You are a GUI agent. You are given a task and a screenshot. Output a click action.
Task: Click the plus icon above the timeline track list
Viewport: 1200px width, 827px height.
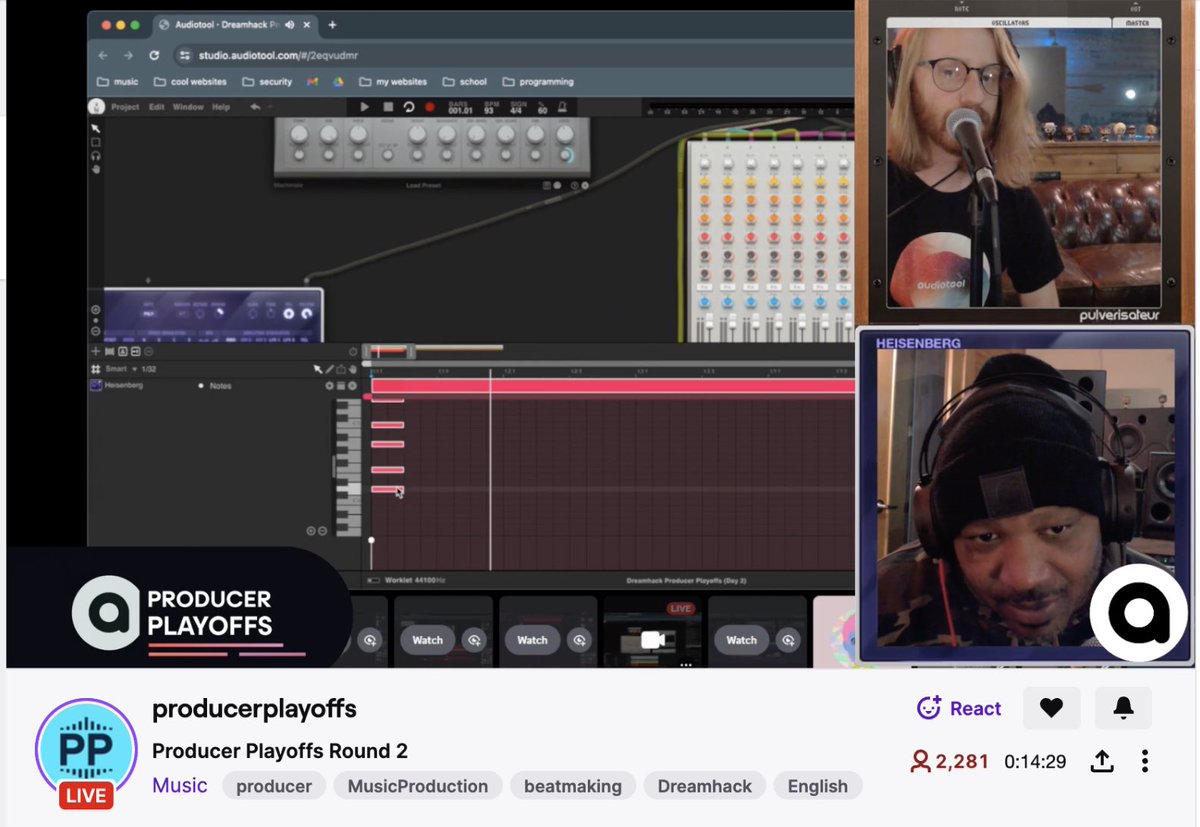point(96,351)
